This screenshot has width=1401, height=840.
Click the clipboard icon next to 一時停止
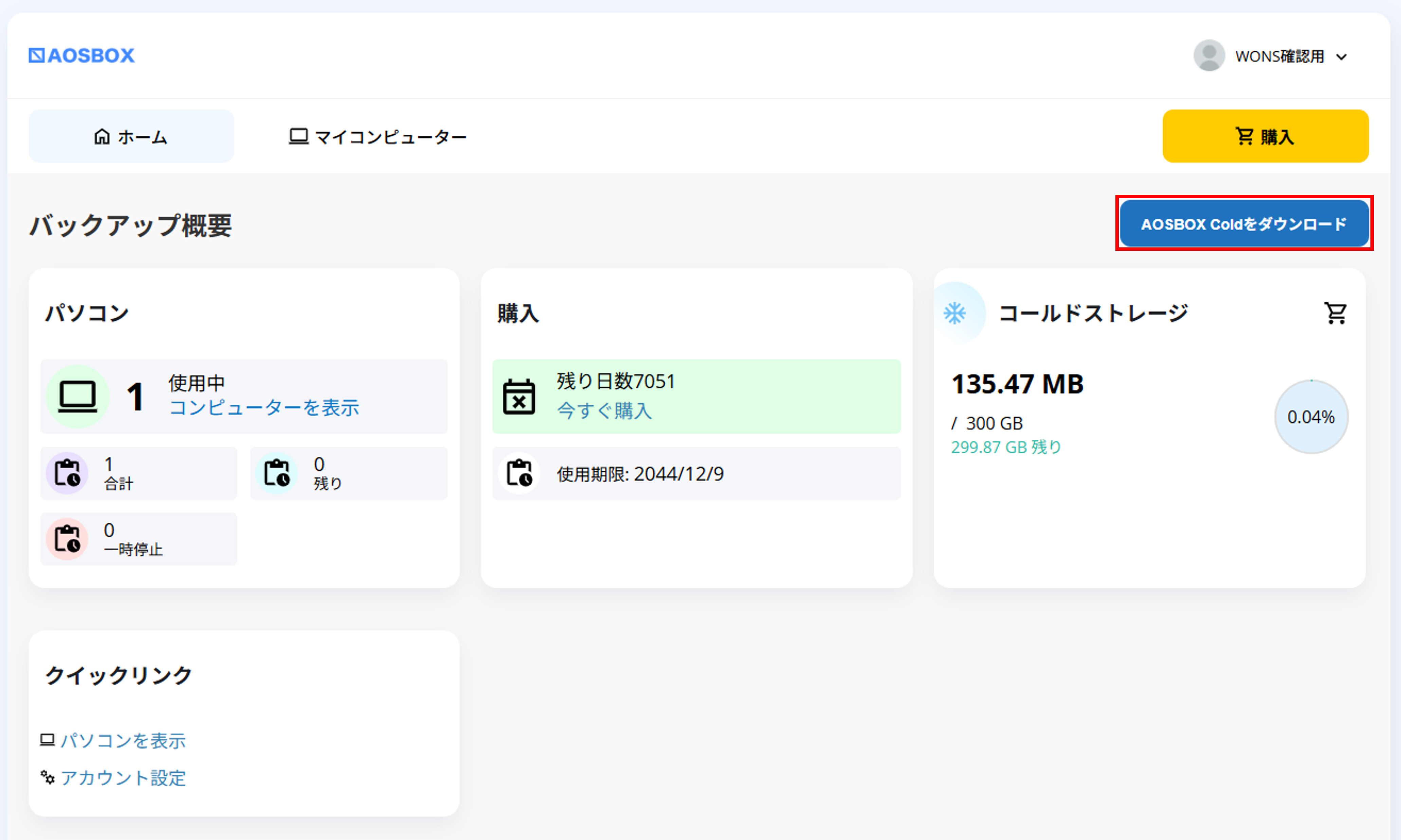[x=67, y=539]
